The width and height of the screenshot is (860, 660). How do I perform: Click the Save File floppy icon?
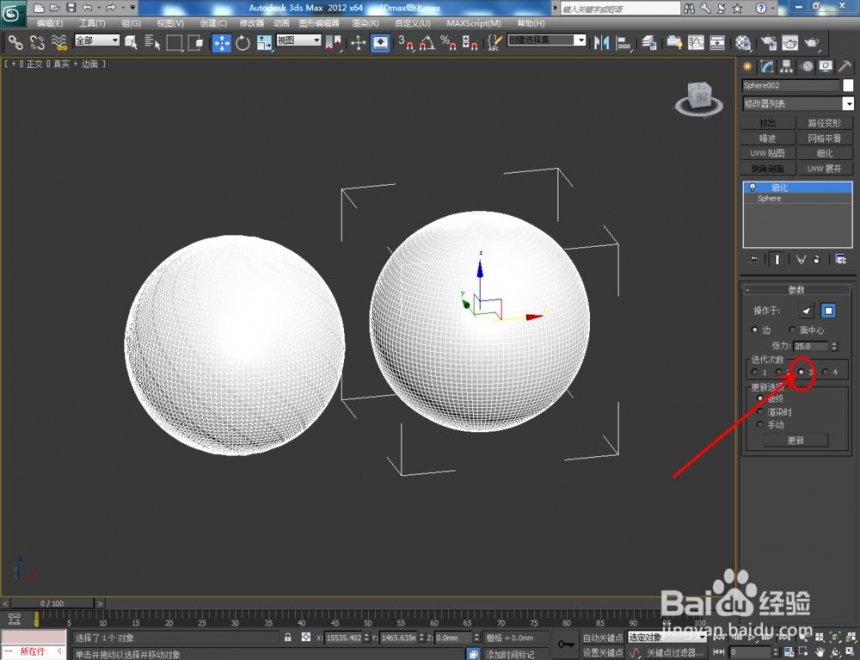tap(71, 8)
